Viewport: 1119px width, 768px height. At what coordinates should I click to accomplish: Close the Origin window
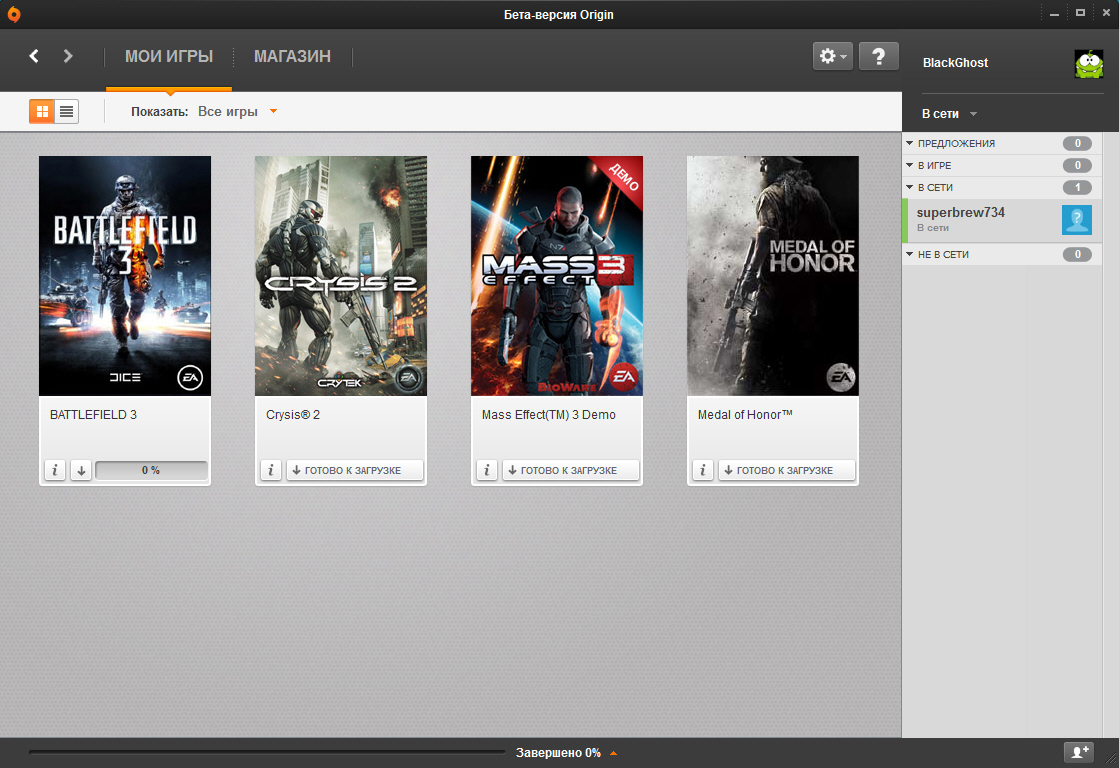[1106, 13]
